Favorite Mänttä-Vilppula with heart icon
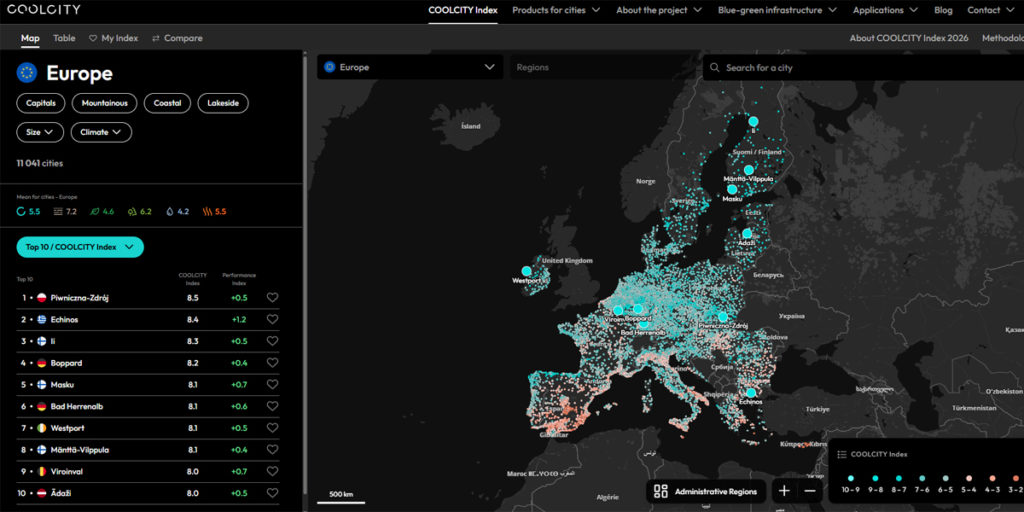The image size is (1024, 512). pos(272,450)
